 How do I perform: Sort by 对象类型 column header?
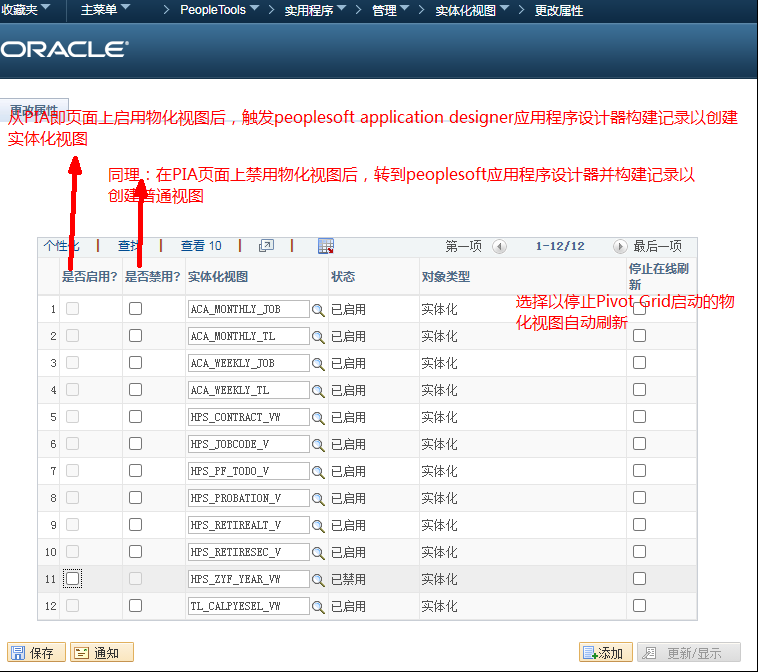pos(445,277)
